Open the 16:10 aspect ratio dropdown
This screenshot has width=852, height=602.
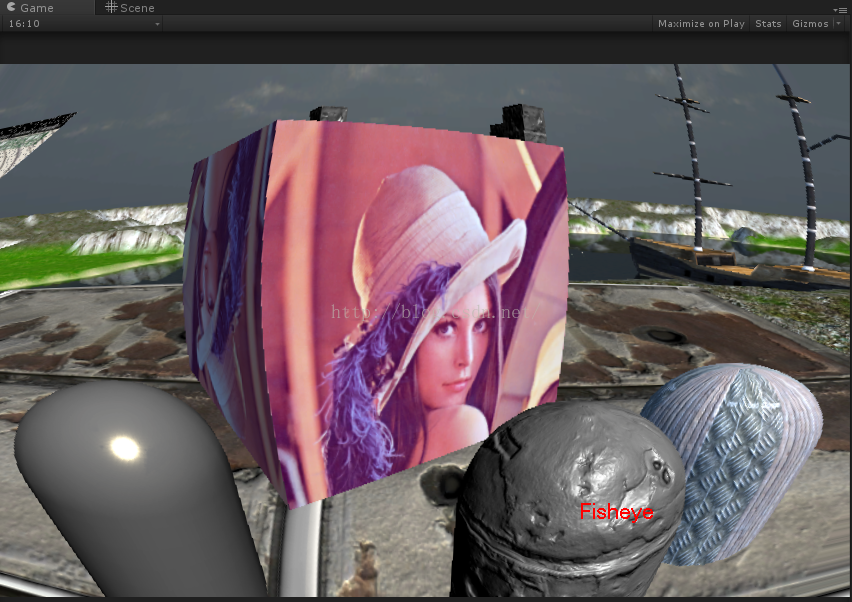point(82,24)
